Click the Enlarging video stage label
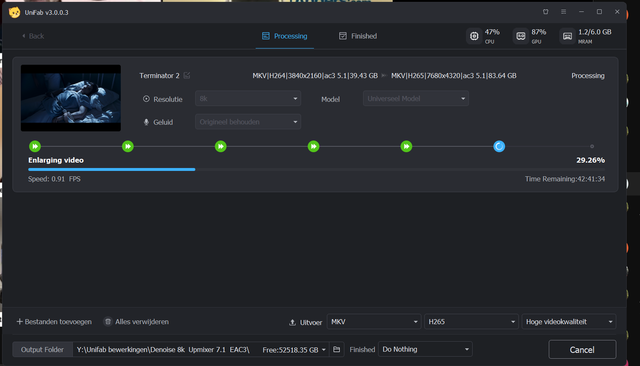Image resolution: width=640 pixels, height=366 pixels. 56,160
